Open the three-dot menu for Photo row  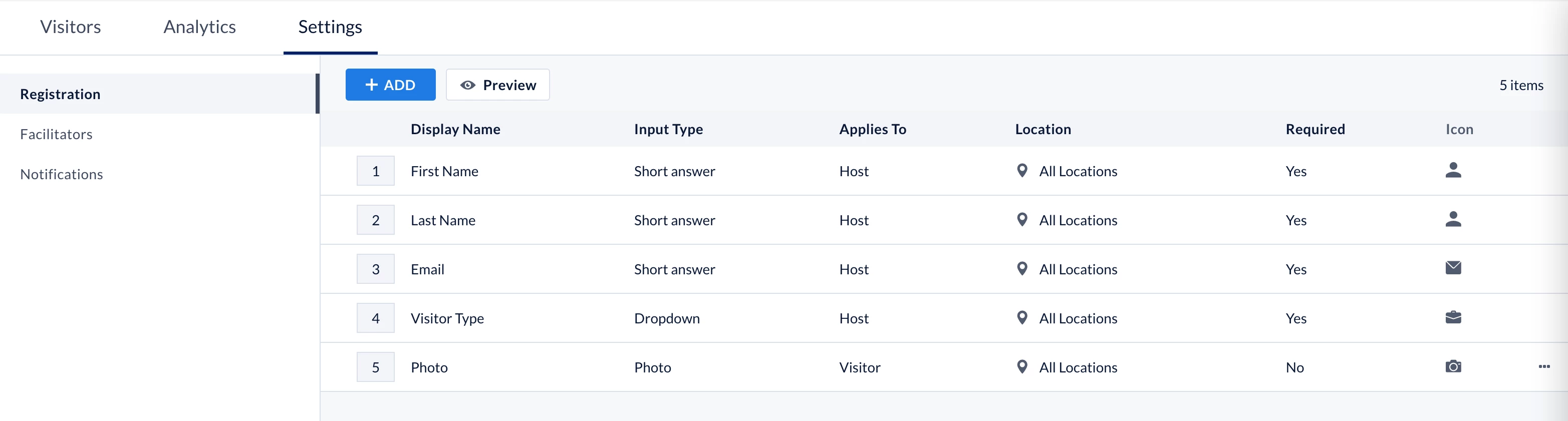1543,367
